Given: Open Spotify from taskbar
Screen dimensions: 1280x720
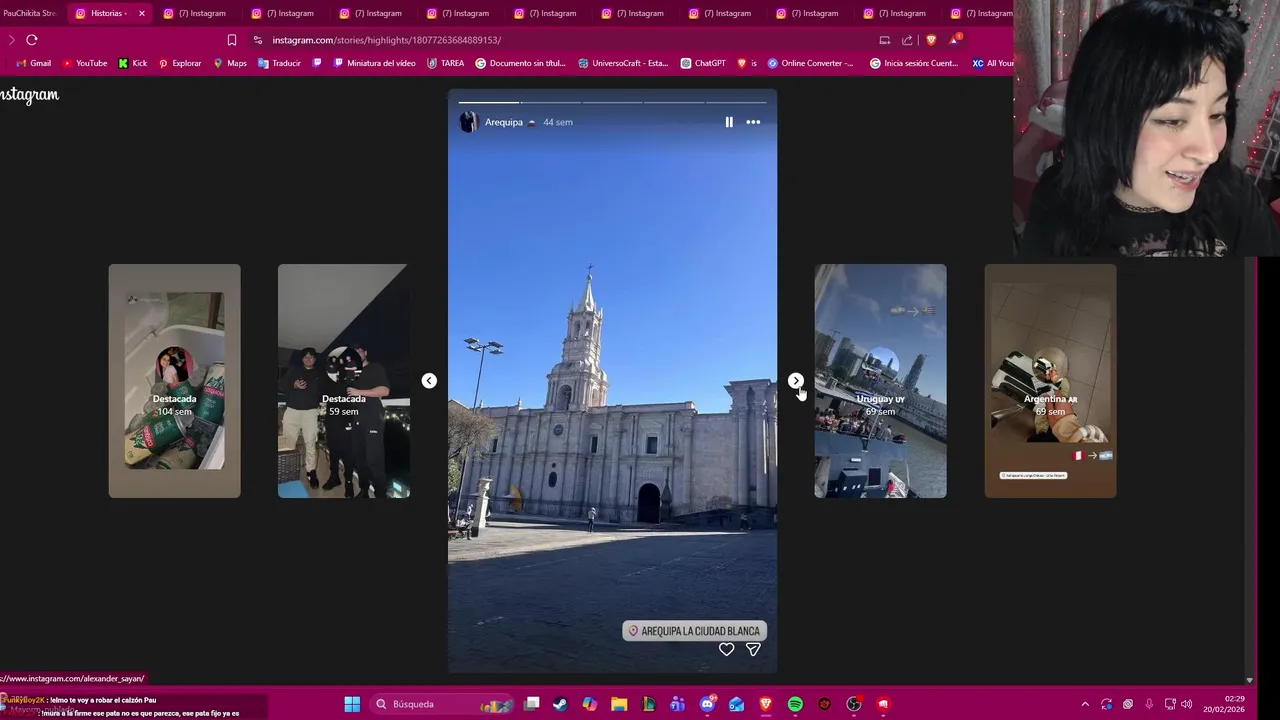Looking at the screenshot, I should coord(795,704).
